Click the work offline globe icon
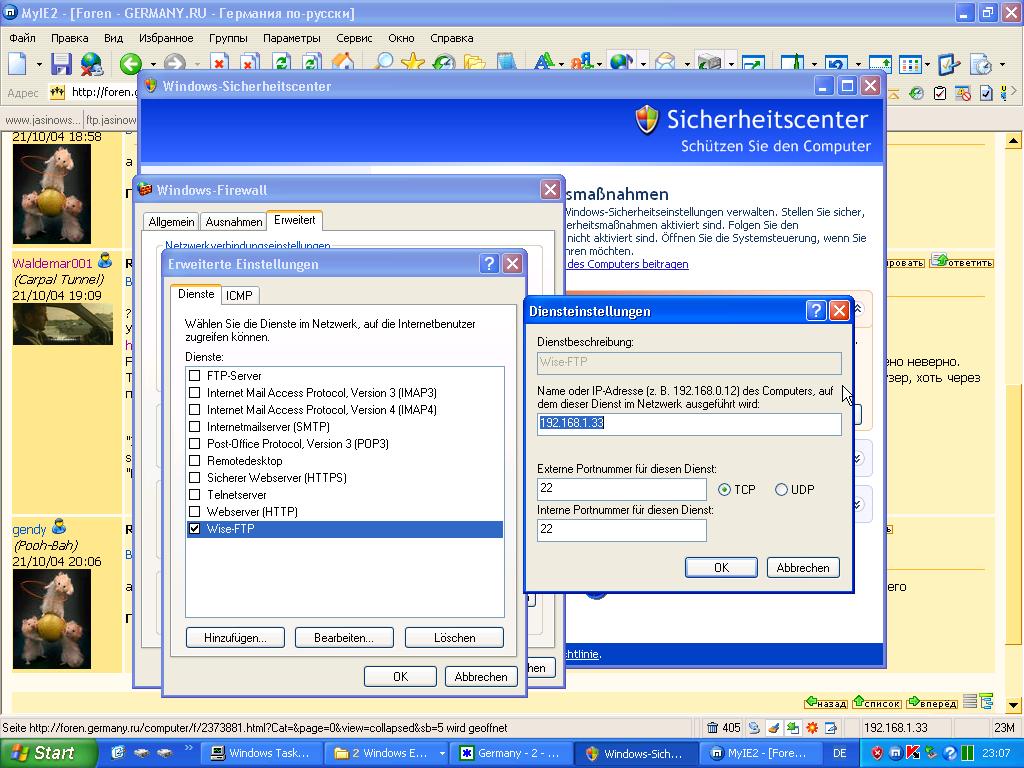This screenshot has width=1024, height=768. click(92, 63)
